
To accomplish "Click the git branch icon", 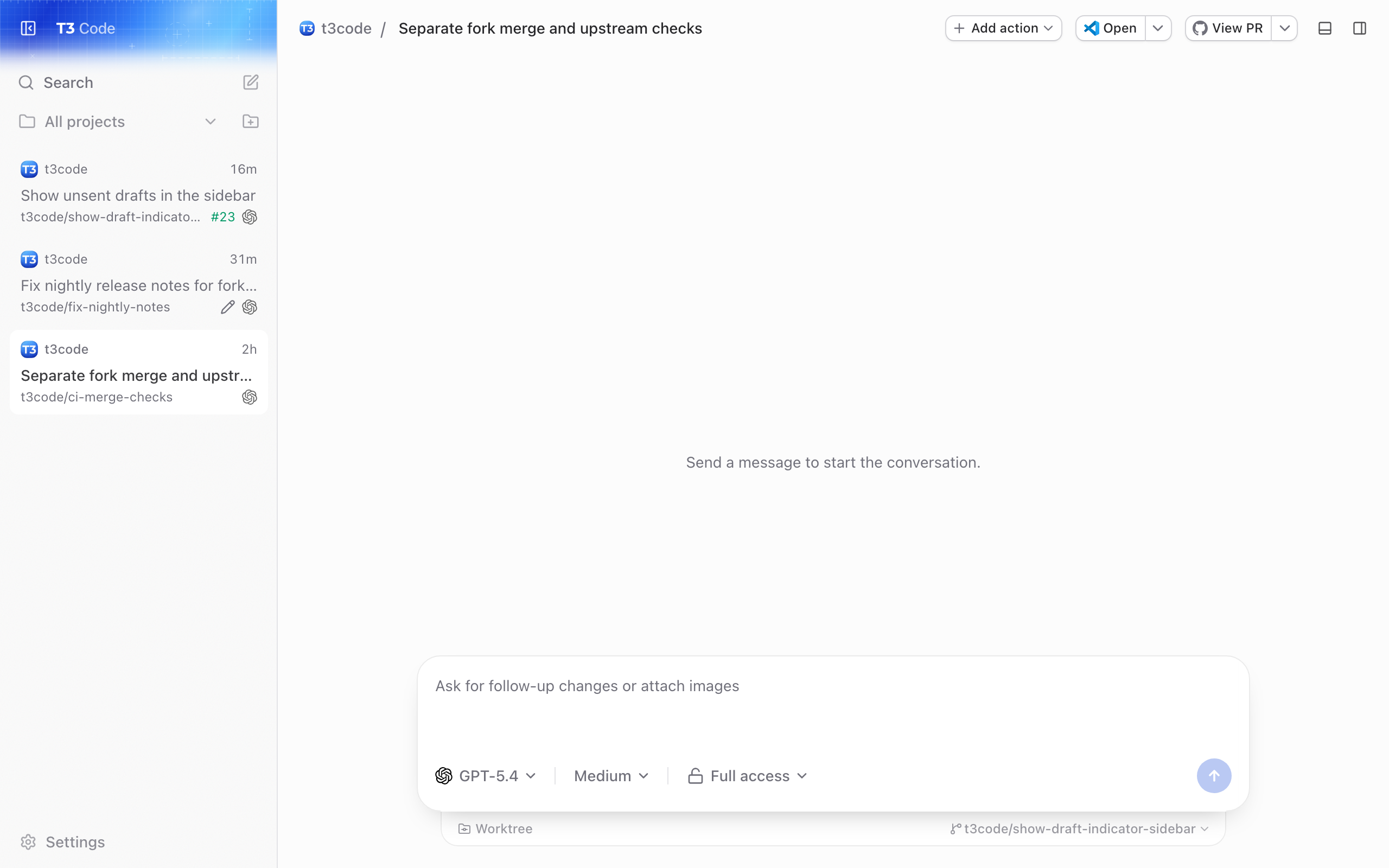I will [955, 829].
